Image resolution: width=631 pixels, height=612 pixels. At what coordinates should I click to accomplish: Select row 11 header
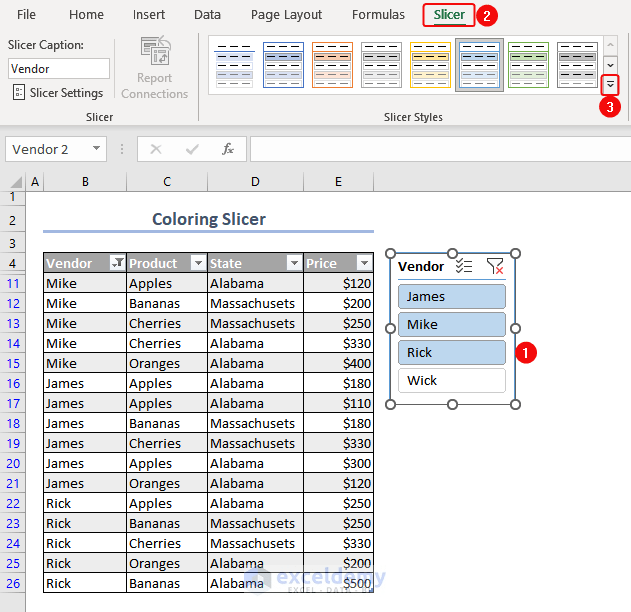tap(13, 284)
